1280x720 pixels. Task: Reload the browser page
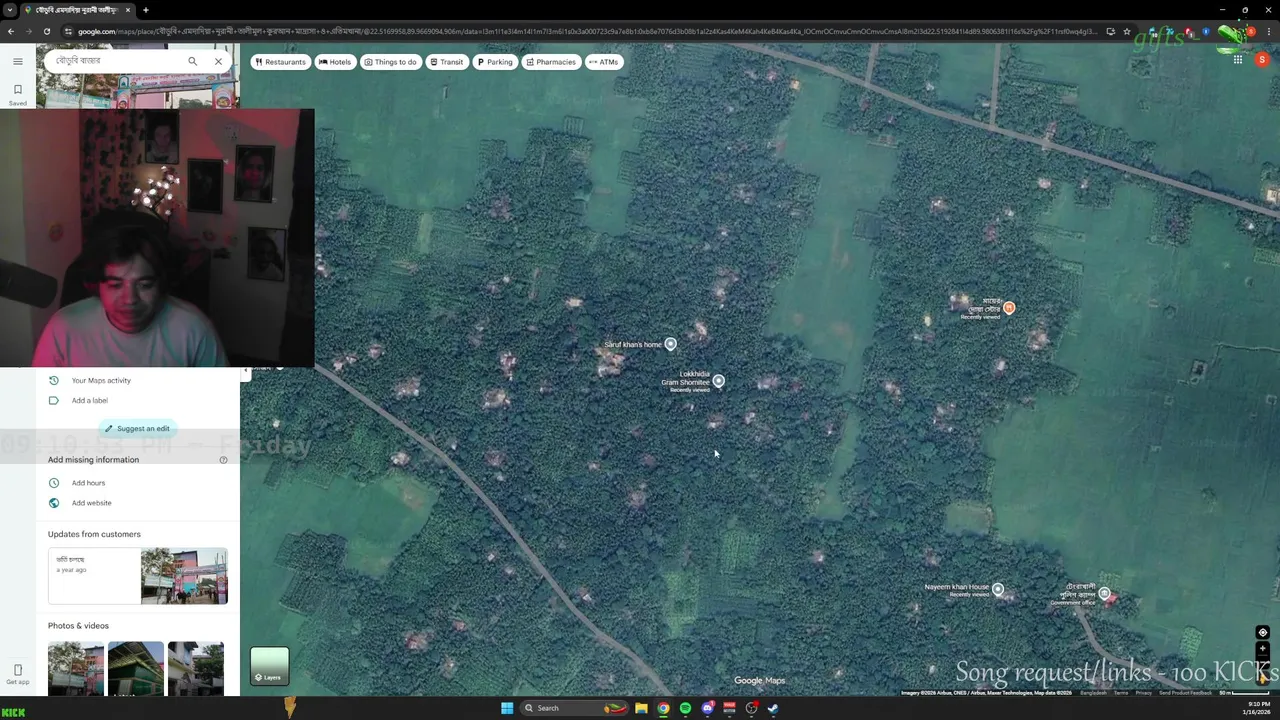click(x=47, y=31)
